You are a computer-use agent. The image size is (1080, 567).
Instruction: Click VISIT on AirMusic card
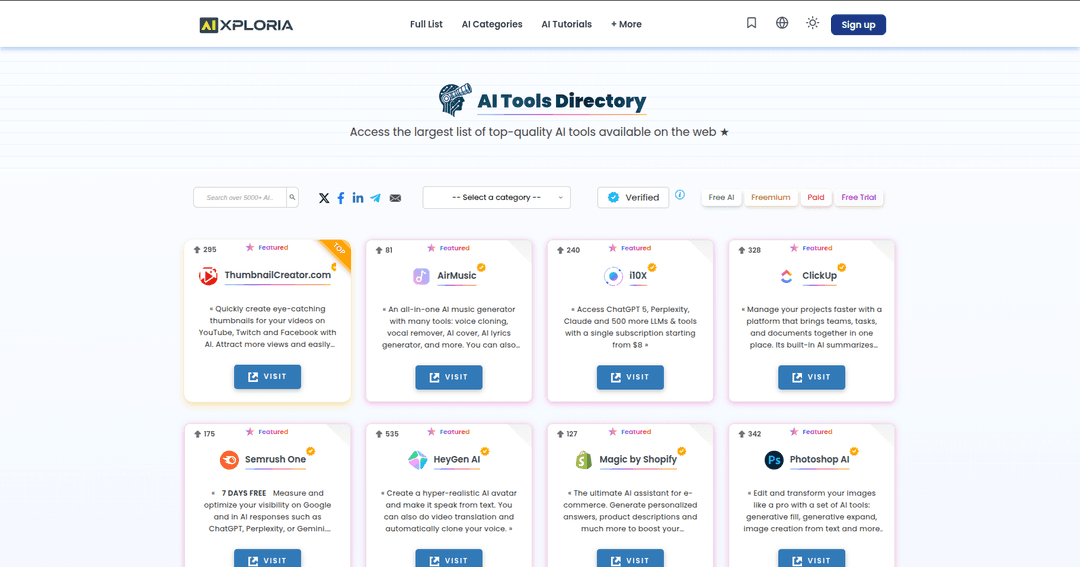(449, 378)
